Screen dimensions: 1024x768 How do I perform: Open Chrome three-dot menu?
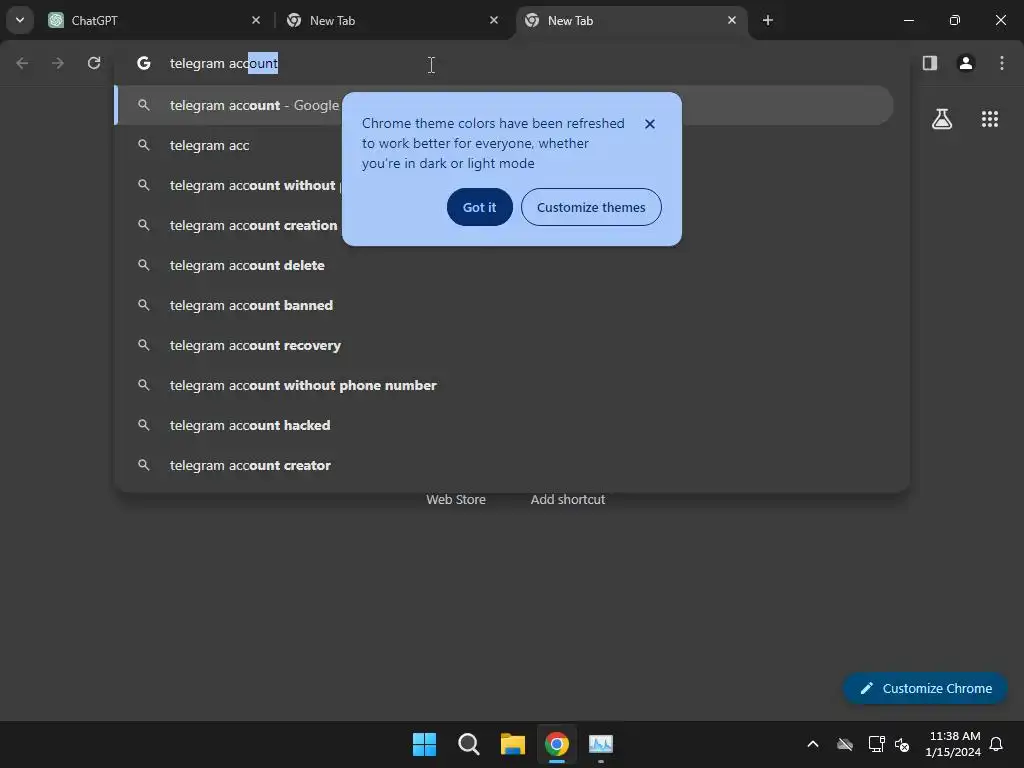pyautogui.click(x=1002, y=63)
